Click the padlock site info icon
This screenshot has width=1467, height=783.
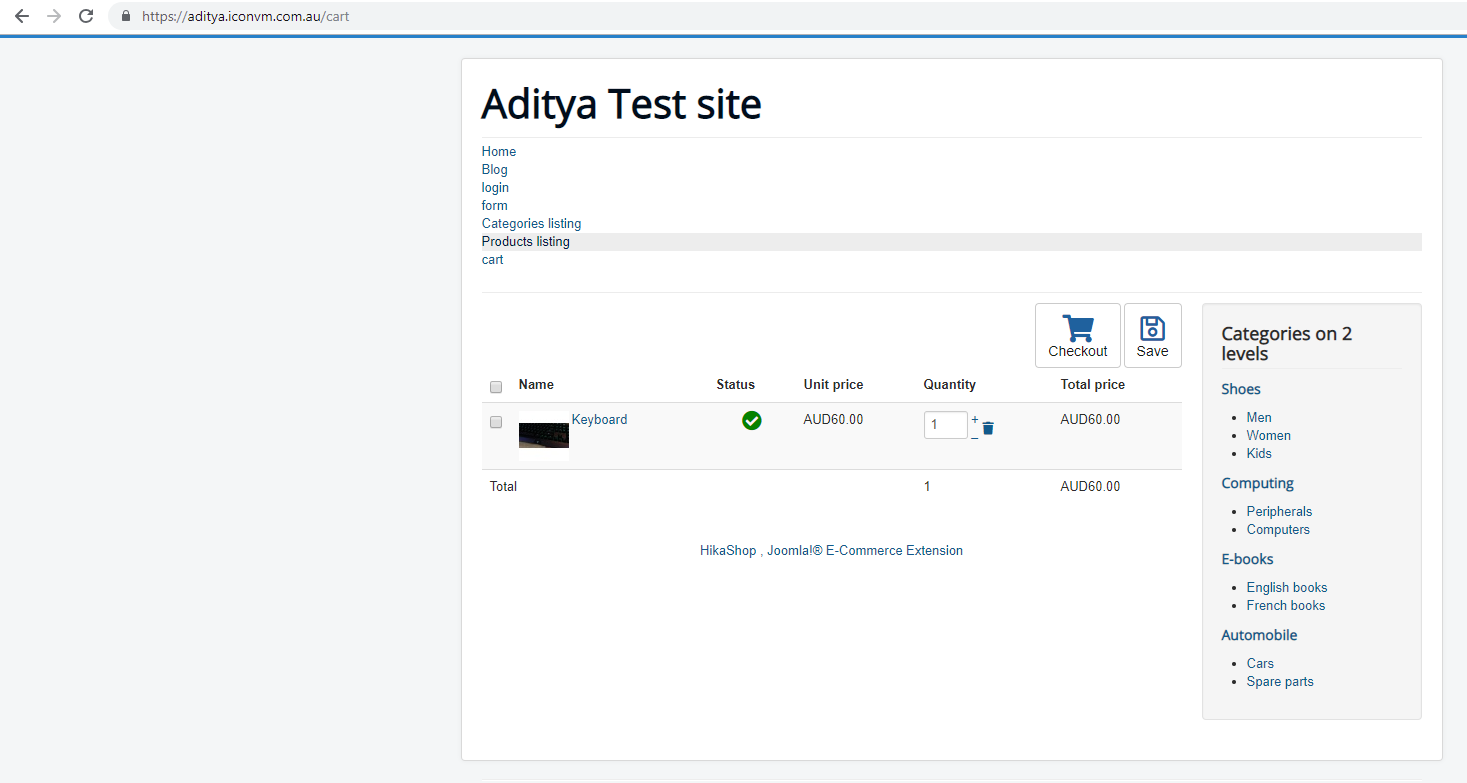click(125, 16)
